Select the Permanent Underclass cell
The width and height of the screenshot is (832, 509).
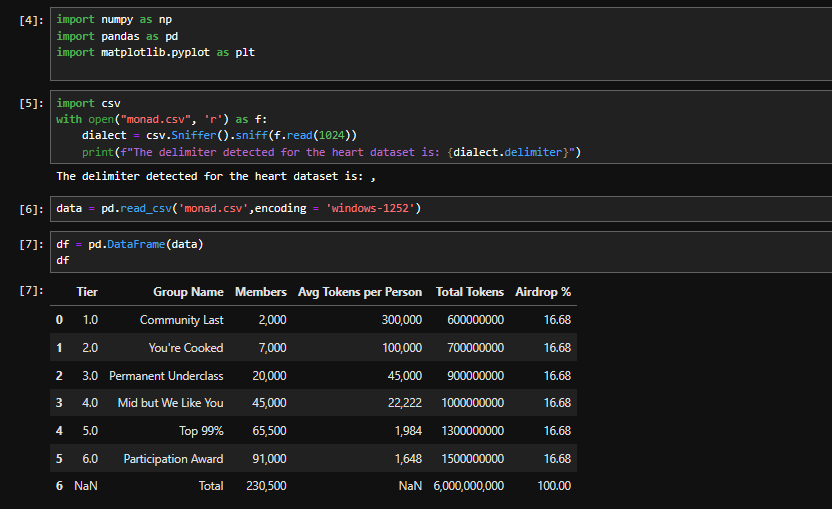click(166, 376)
